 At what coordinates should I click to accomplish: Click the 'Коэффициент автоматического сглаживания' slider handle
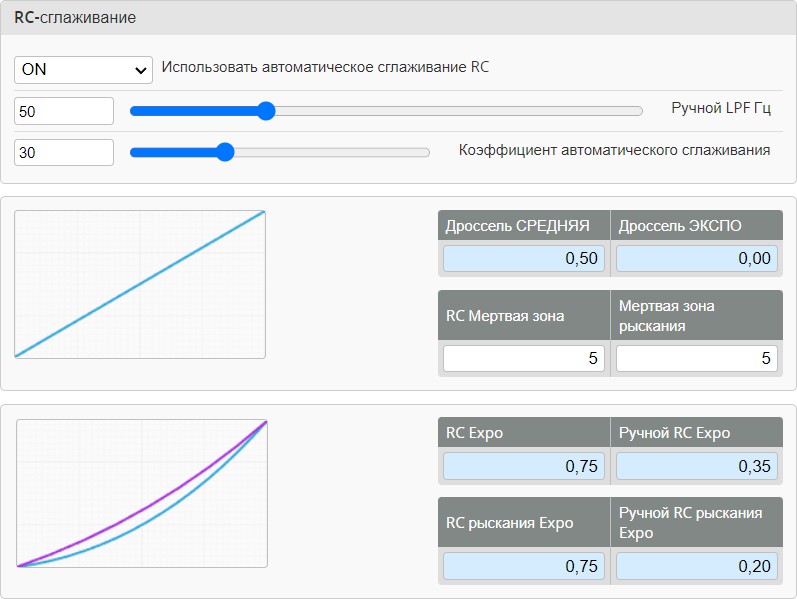tap(225, 152)
